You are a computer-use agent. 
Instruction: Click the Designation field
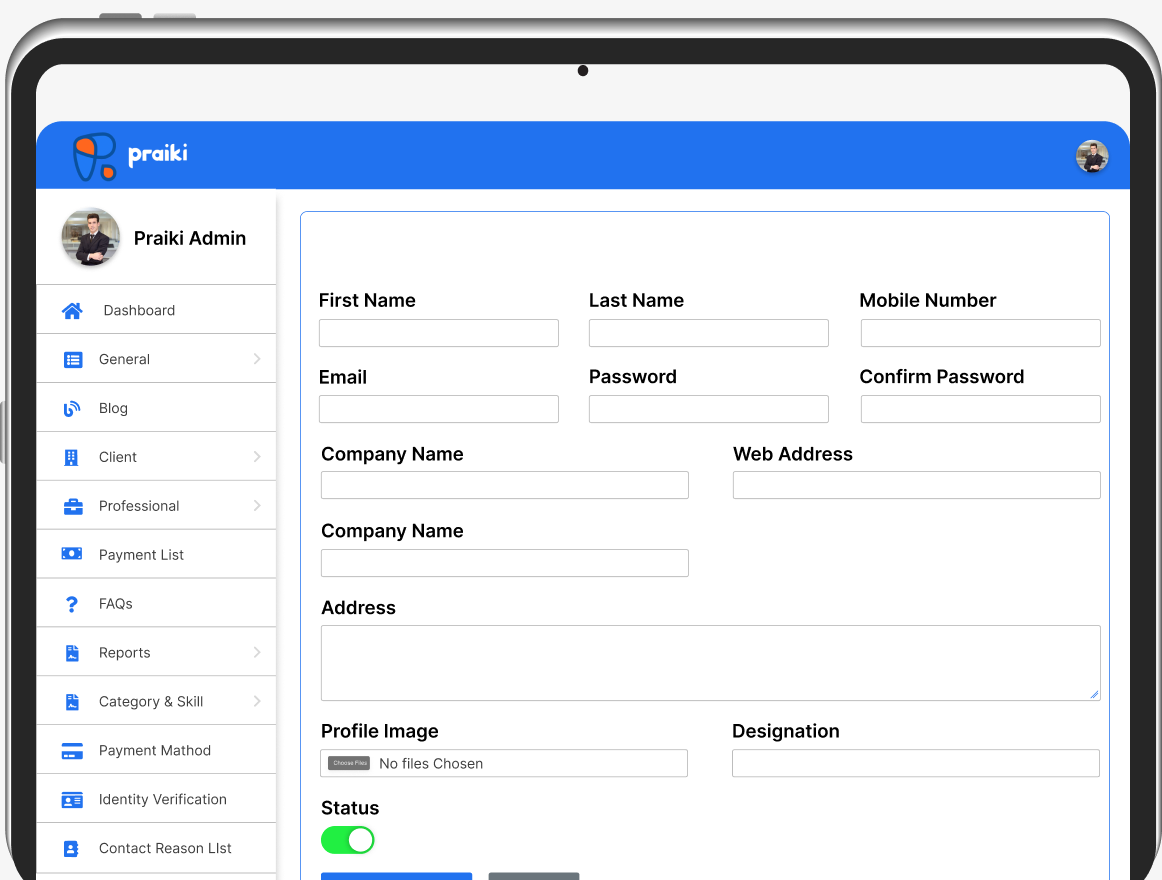click(x=916, y=763)
